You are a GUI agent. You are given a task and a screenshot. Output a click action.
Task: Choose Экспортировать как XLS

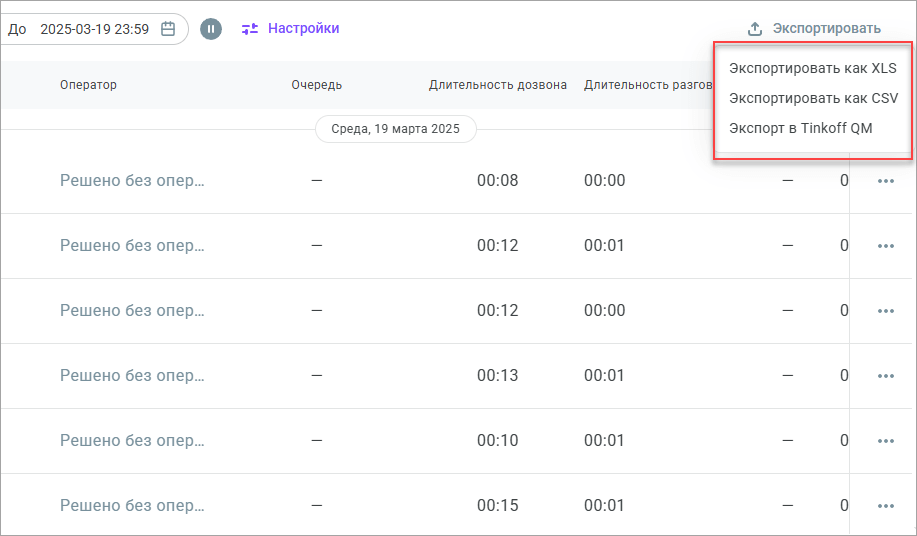(x=812, y=68)
